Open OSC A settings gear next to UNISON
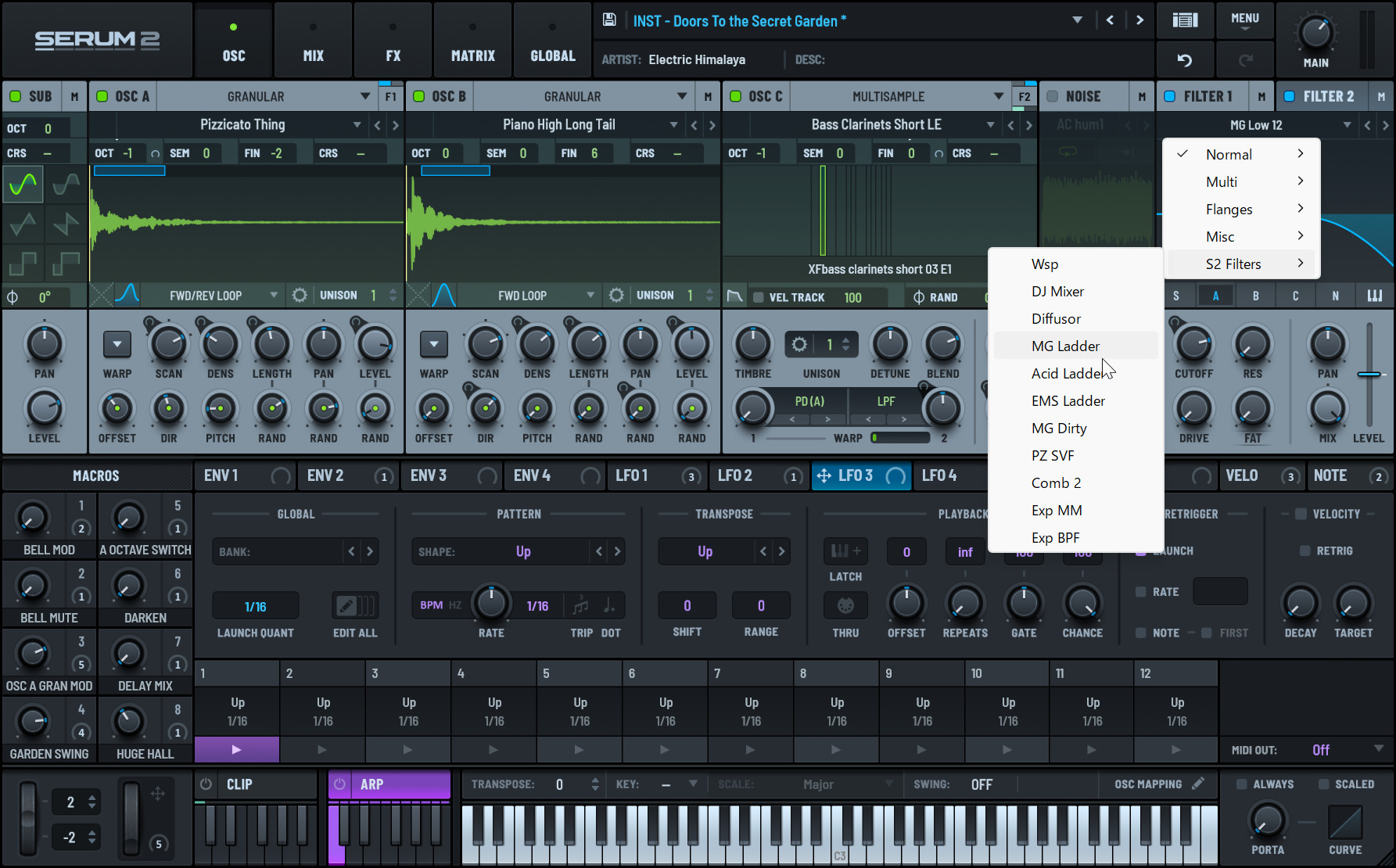The height and width of the screenshot is (868, 1396). coord(300,296)
